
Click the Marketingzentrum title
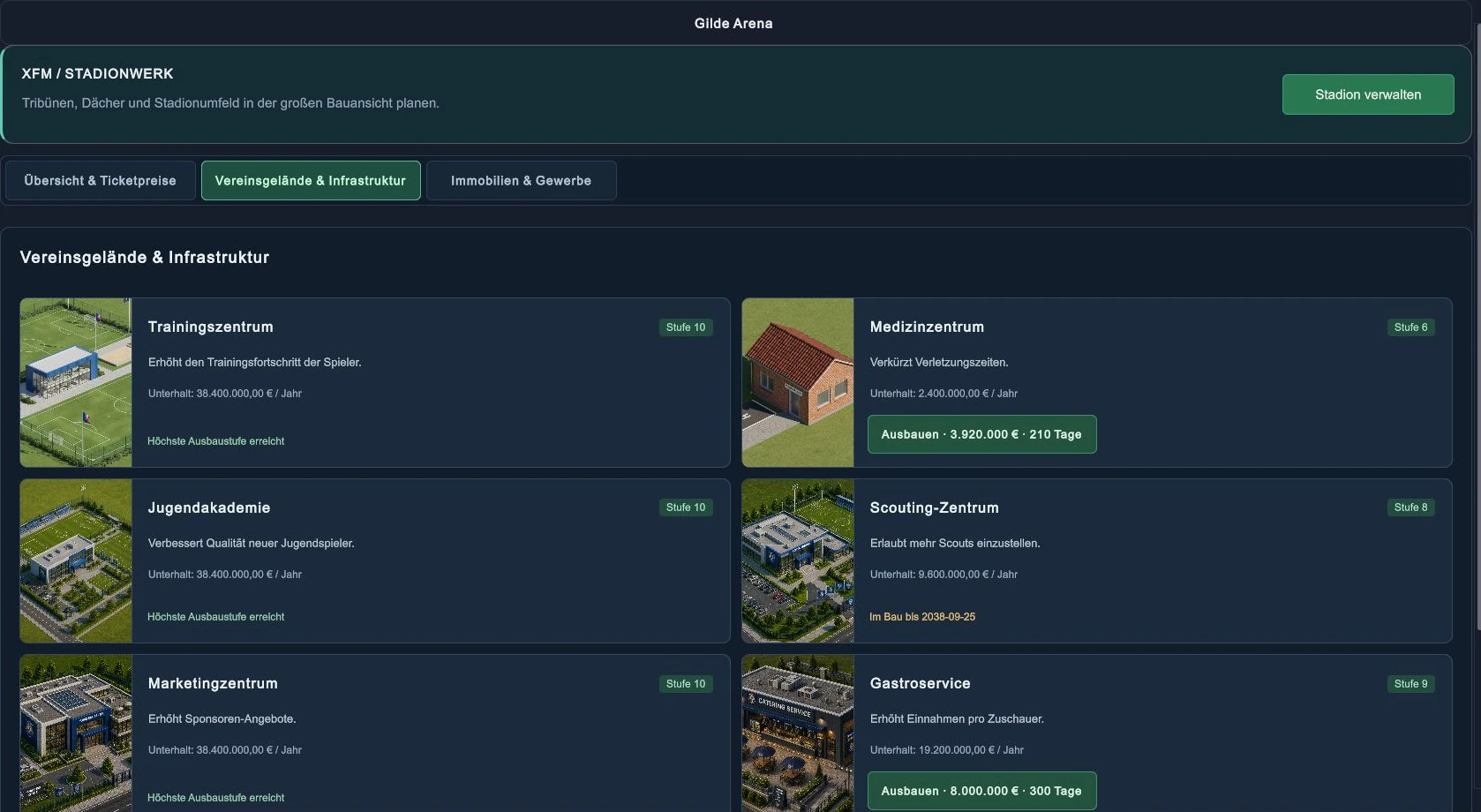213,683
